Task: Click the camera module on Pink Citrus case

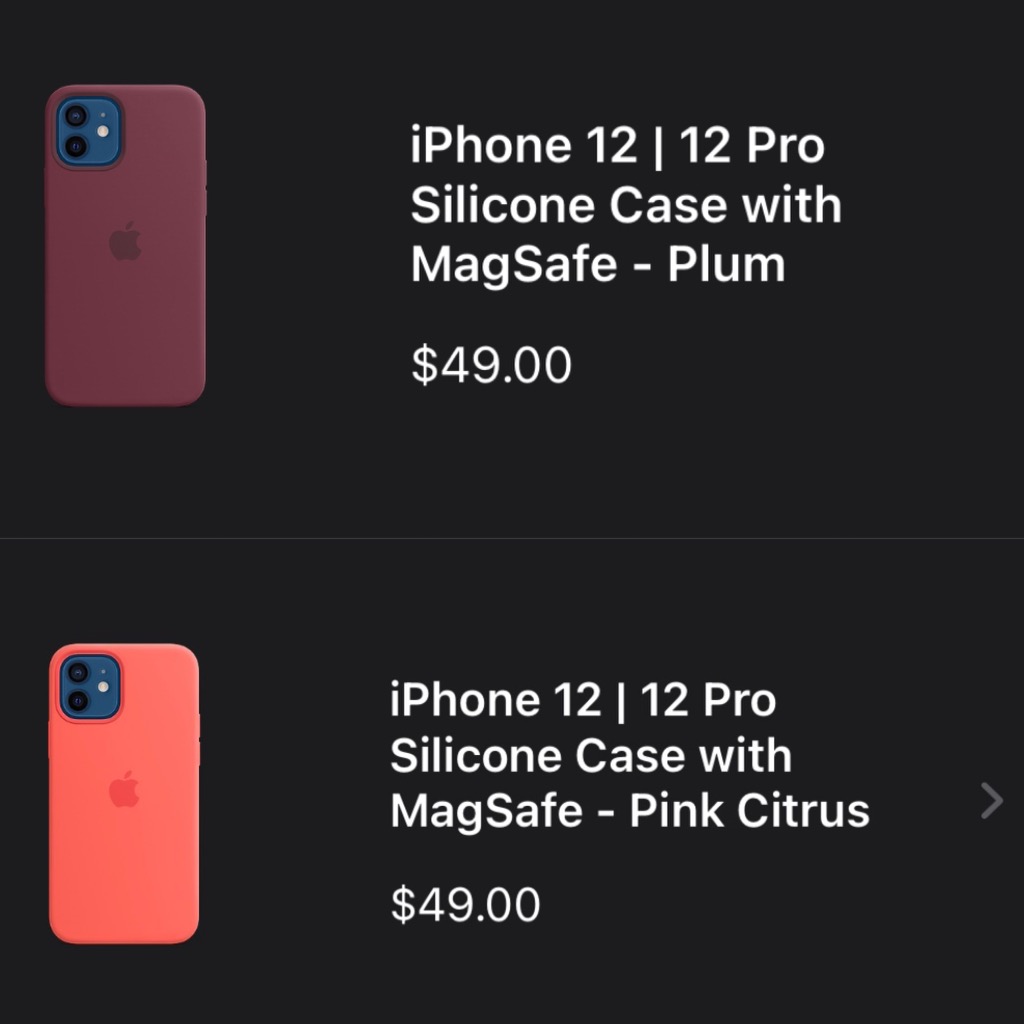Action: [x=90, y=687]
